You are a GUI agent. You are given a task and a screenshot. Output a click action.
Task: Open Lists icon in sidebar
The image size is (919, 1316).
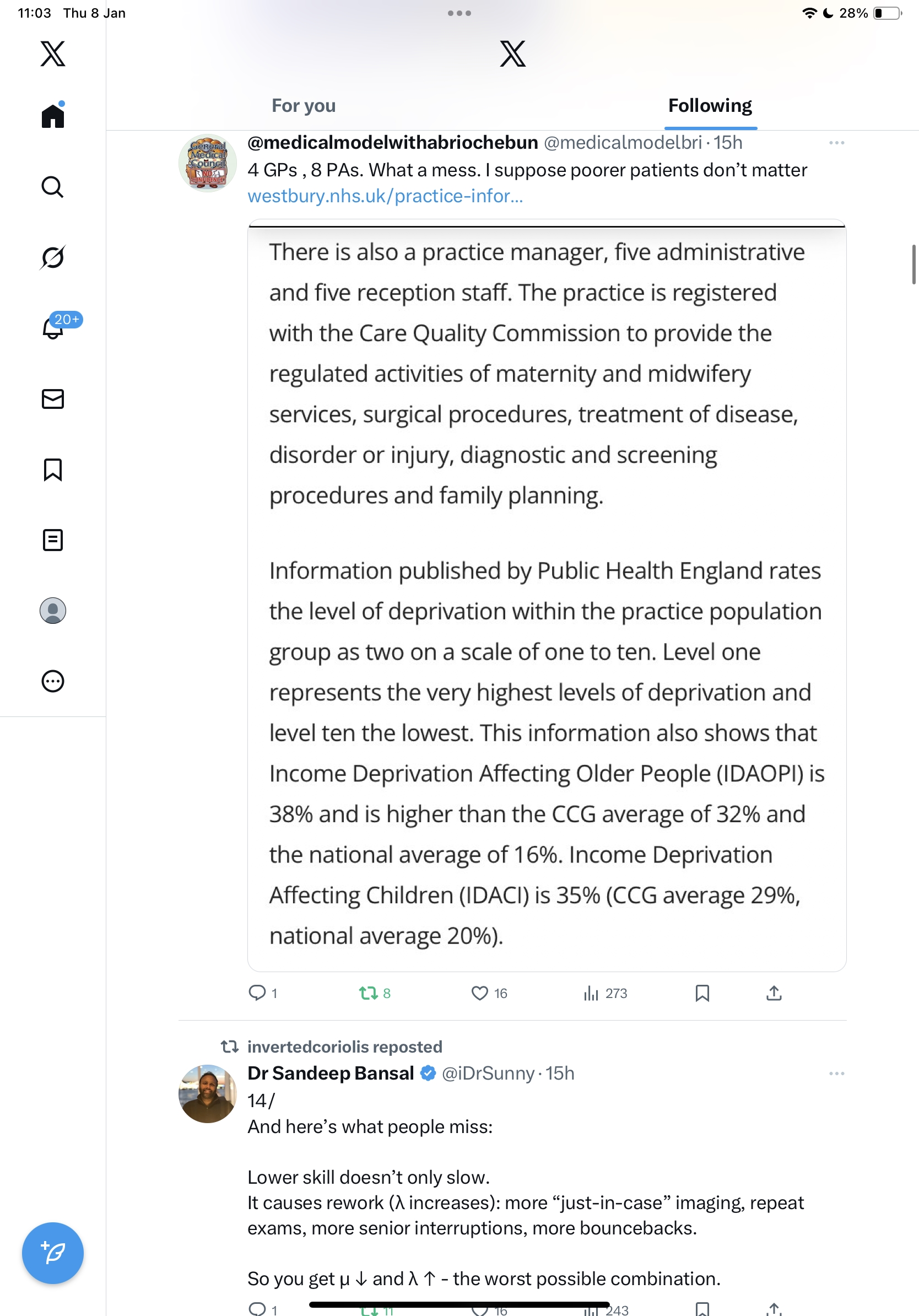tap(53, 540)
